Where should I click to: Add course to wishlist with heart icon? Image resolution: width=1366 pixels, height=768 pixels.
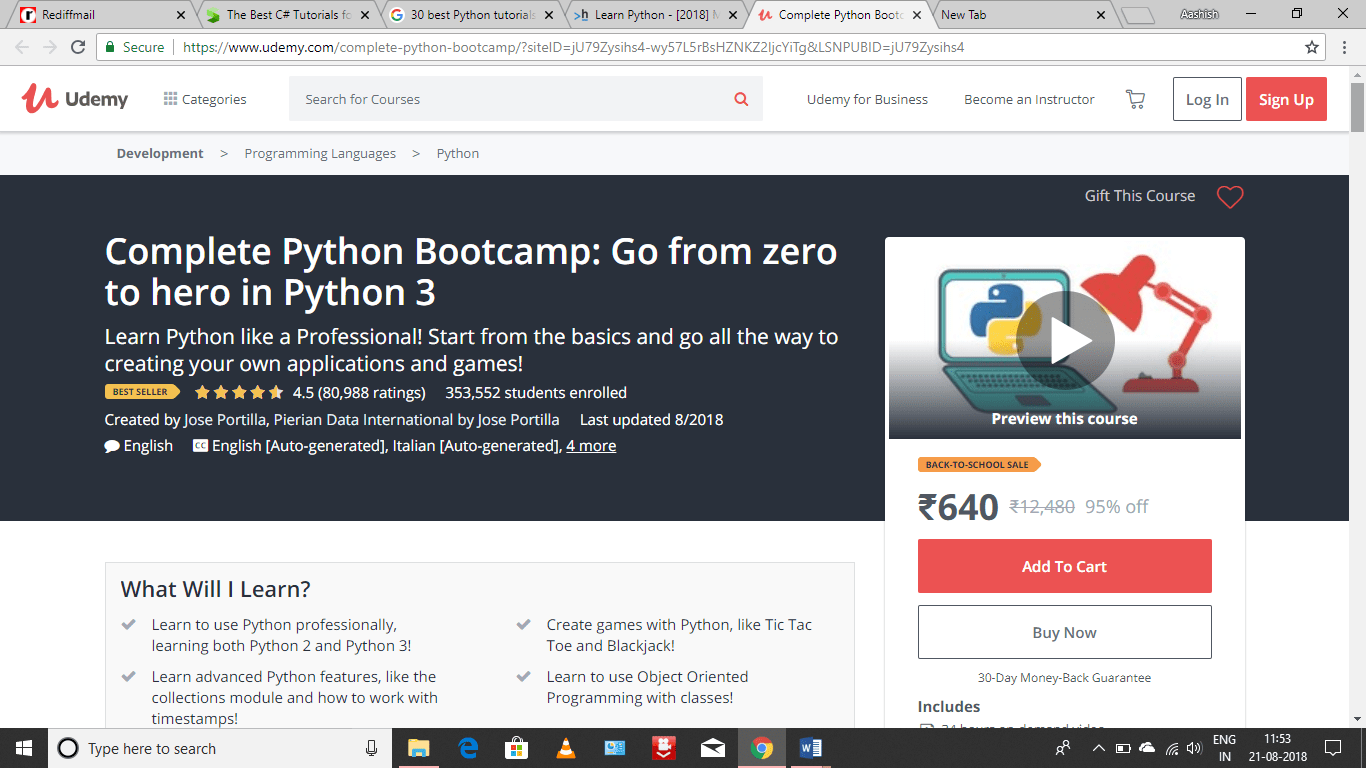(1230, 197)
